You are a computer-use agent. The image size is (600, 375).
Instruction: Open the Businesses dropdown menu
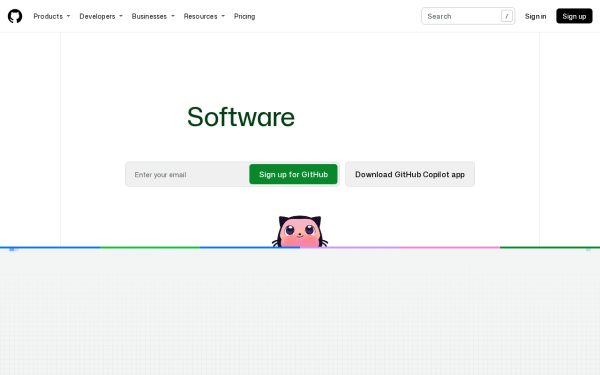click(x=153, y=16)
